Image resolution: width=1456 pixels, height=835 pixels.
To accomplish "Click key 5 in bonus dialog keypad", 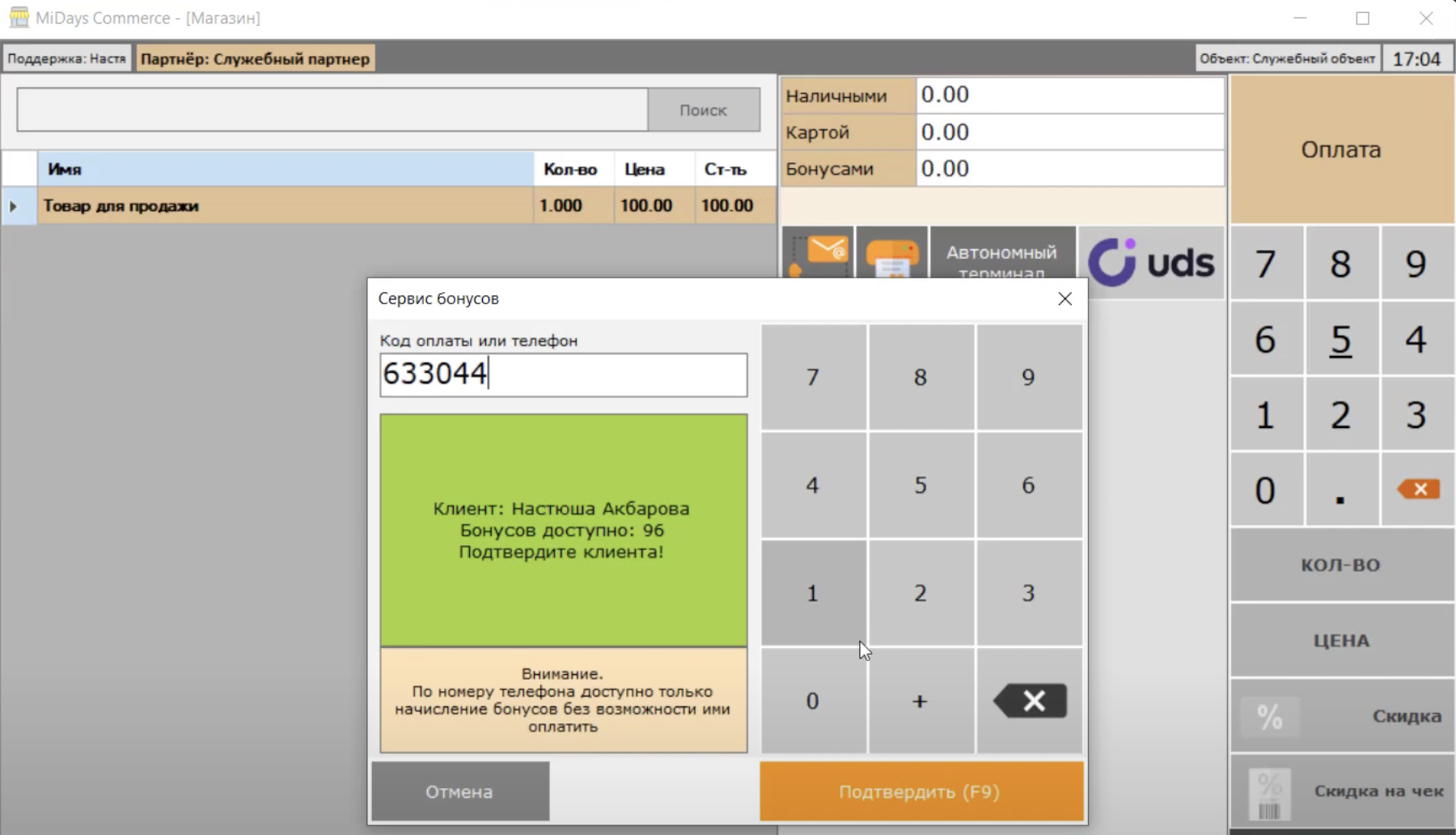I will [x=921, y=485].
